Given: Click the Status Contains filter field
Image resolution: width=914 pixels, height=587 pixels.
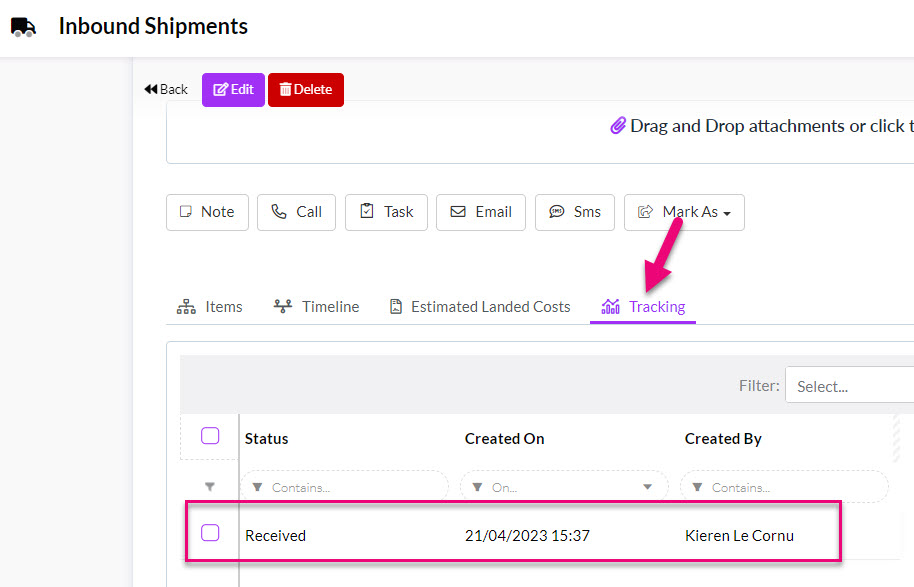Looking at the screenshot, I should (344, 487).
